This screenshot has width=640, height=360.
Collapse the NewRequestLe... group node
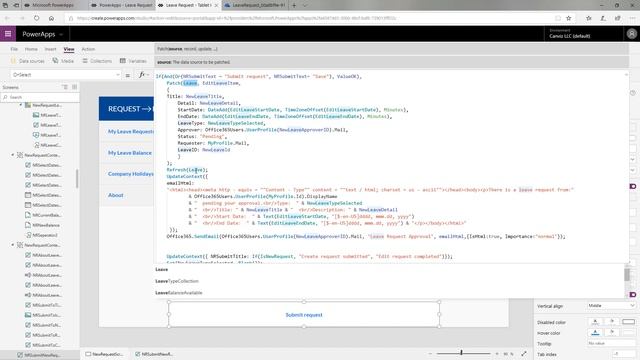point(21,105)
